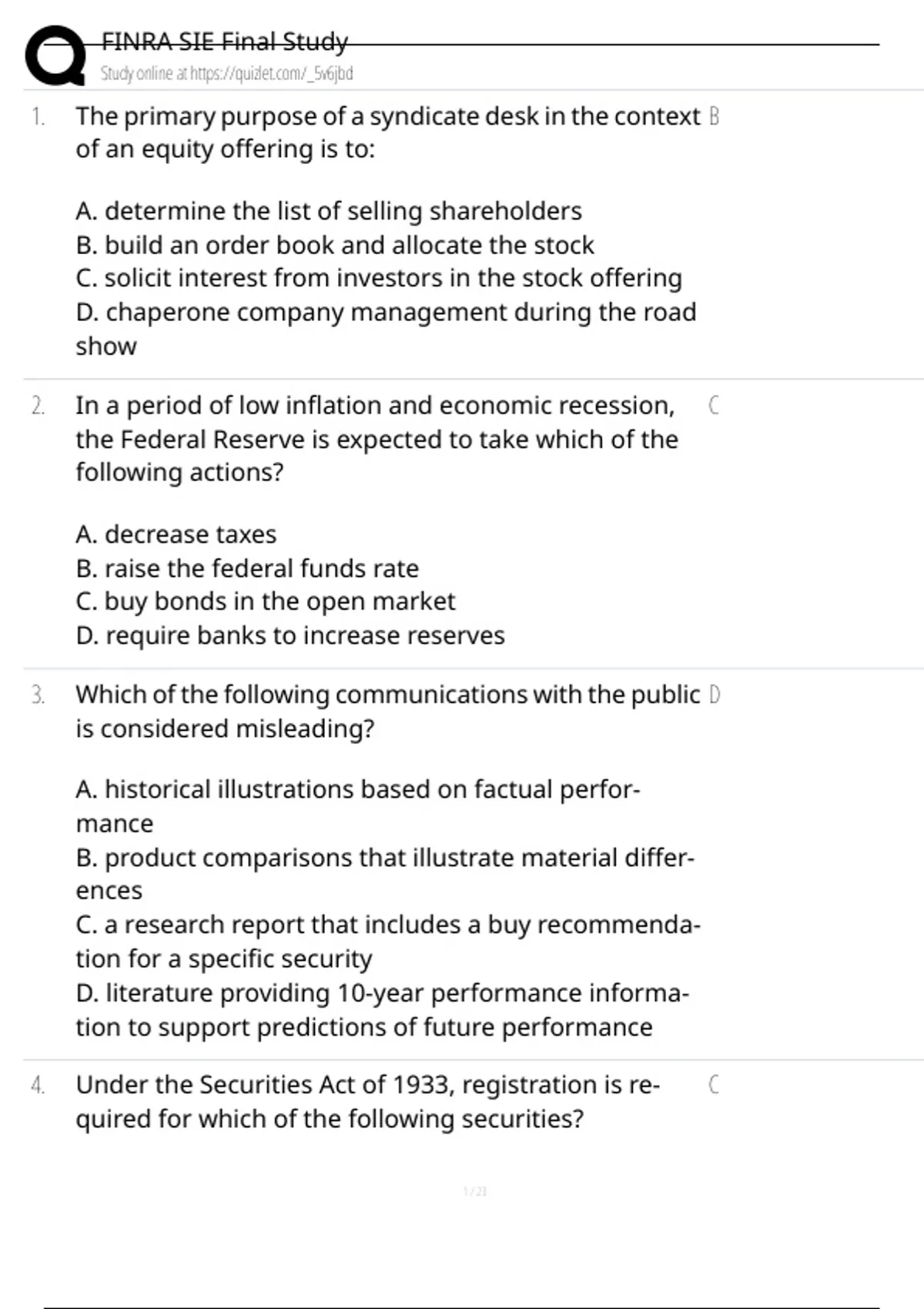Choose option 'determine the list of selling shareholders'
924x1309 pixels.
(329, 211)
